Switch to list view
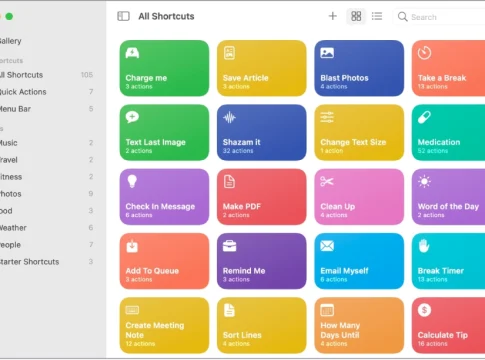Viewport: 485px width, 360px height. 377,16
